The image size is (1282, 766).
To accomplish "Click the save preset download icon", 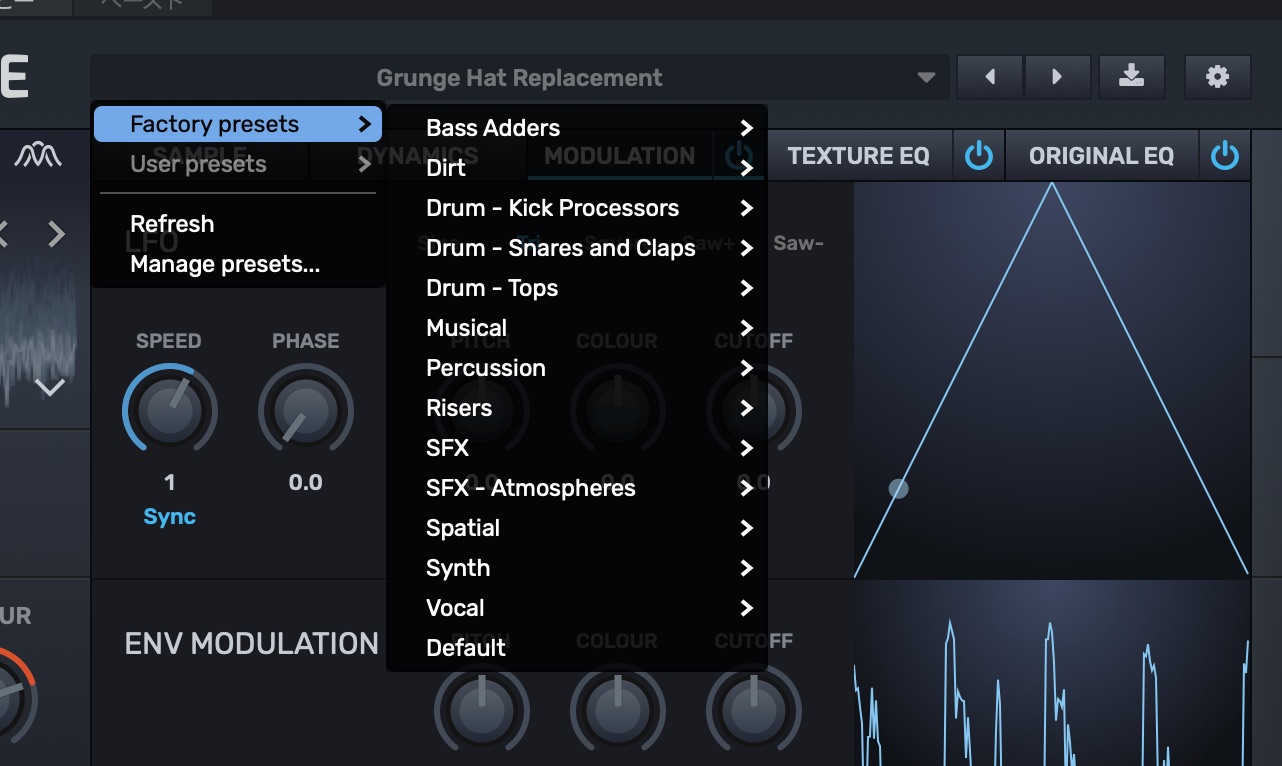I will [1131, 77].
